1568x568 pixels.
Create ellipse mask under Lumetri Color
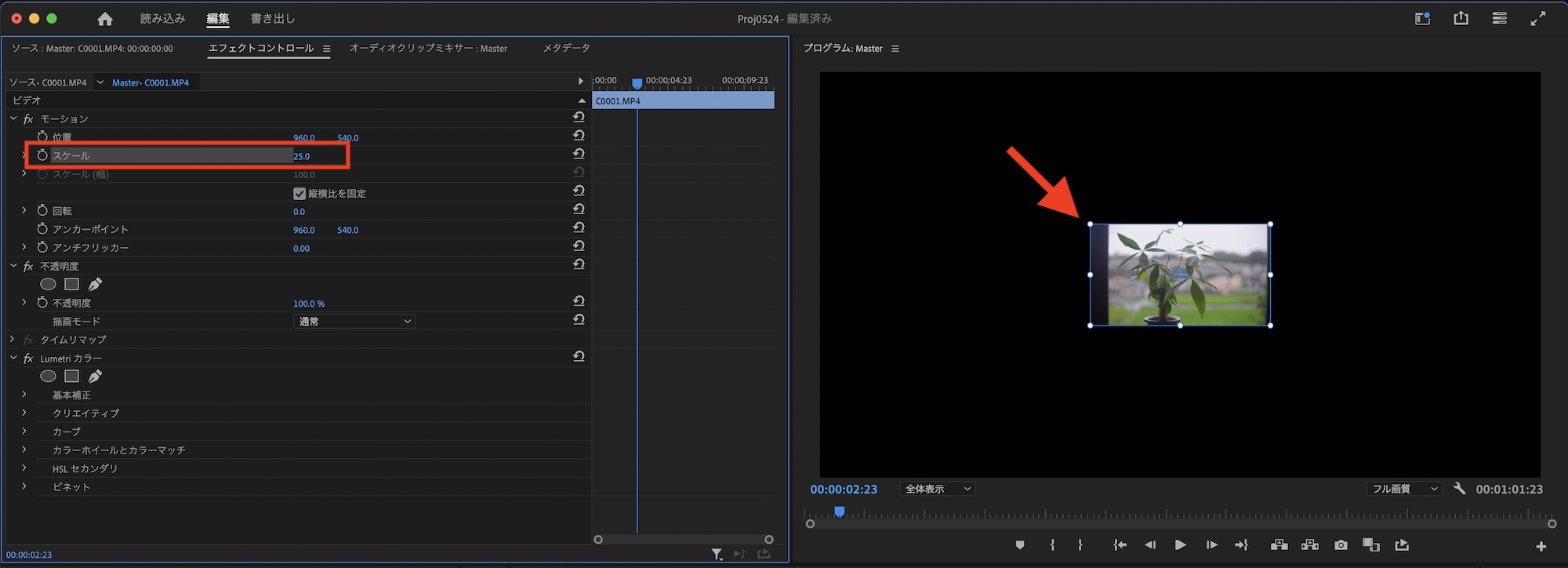point(48,377)
